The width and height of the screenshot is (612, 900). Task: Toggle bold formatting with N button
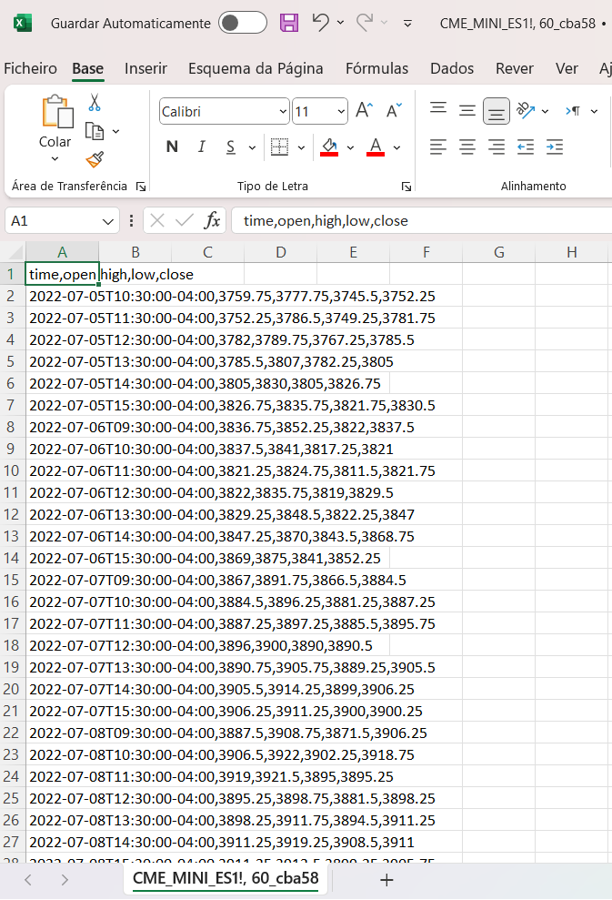coord(172,147)
